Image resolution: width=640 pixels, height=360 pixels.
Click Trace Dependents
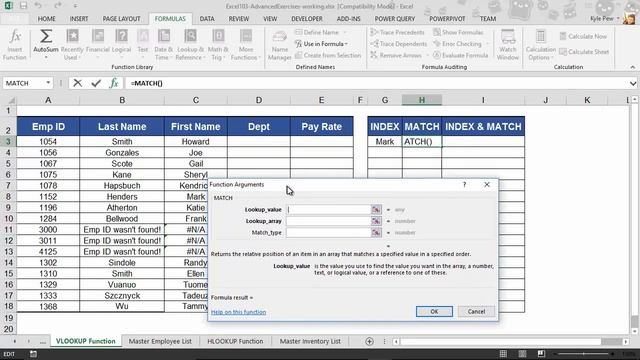pos(399,44)
